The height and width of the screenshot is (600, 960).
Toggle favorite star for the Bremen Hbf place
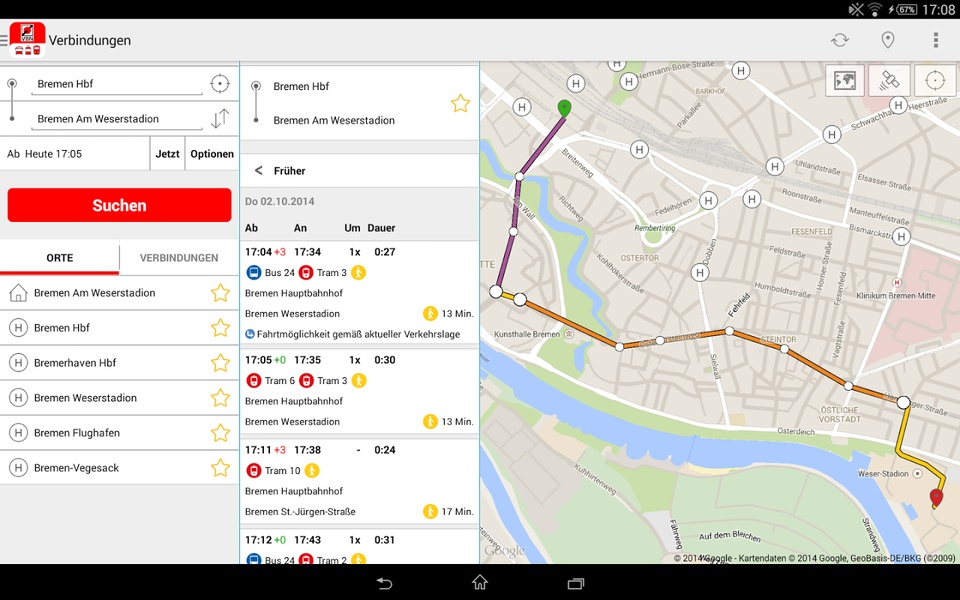tap(220, 328)
